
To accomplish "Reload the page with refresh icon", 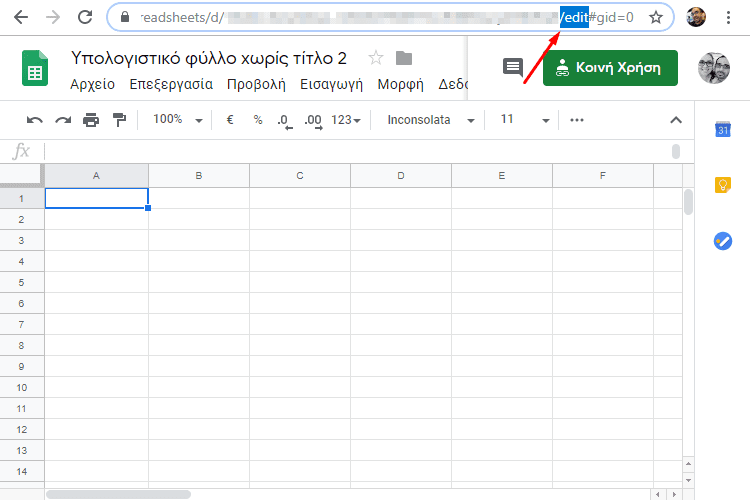I will pyautogui.click(x=85, y=18).
